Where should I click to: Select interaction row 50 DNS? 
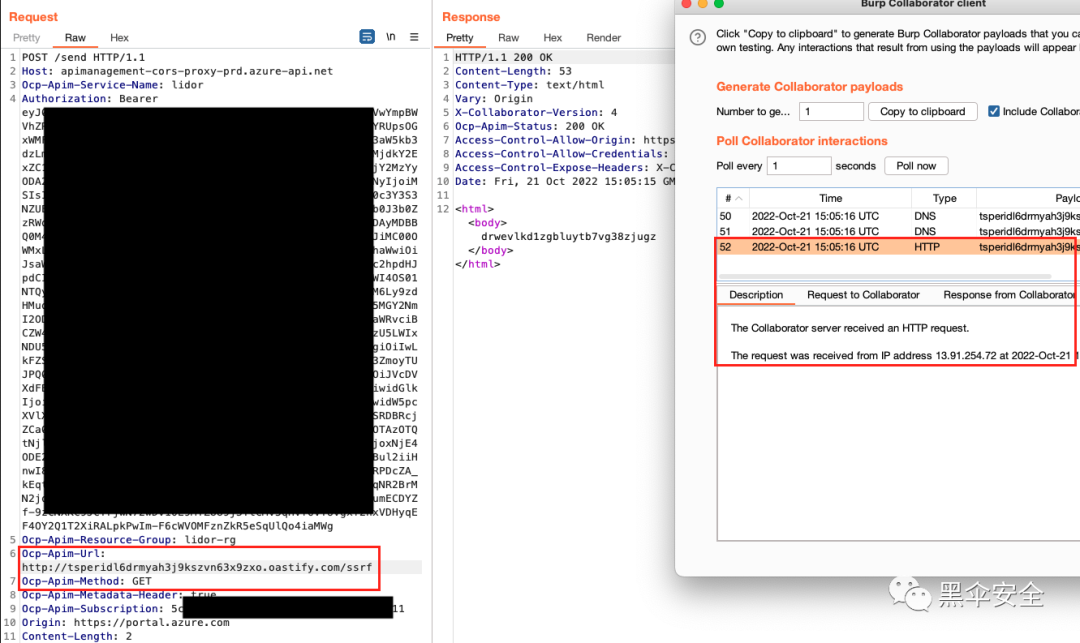point(898,216)
